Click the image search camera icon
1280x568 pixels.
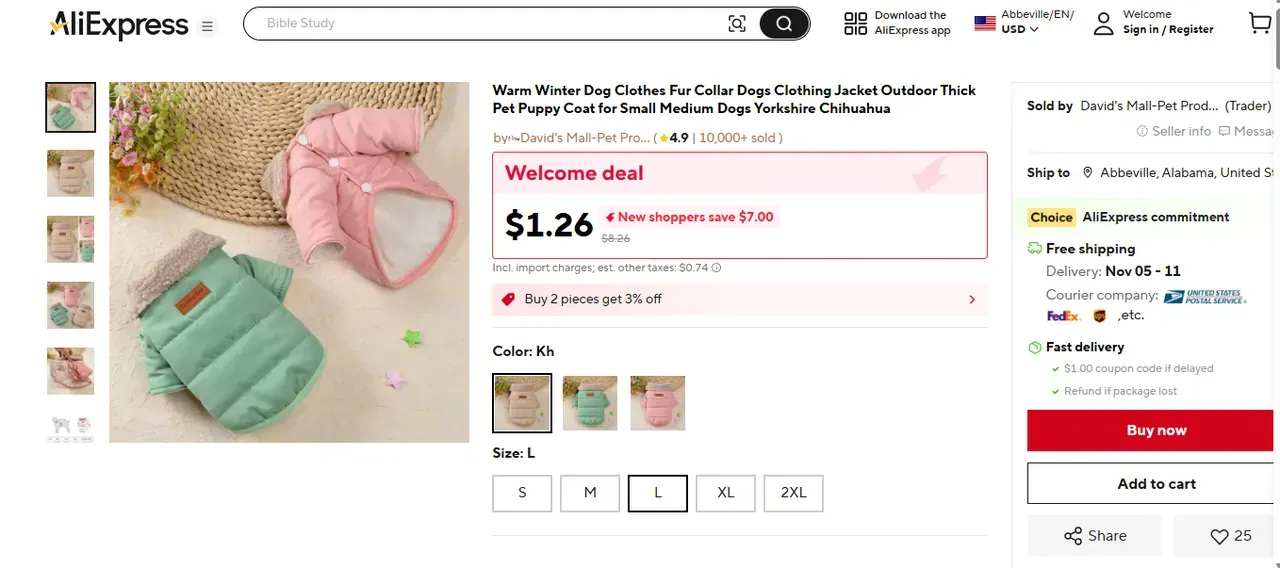pyautogui.click(x=737, y=24)
